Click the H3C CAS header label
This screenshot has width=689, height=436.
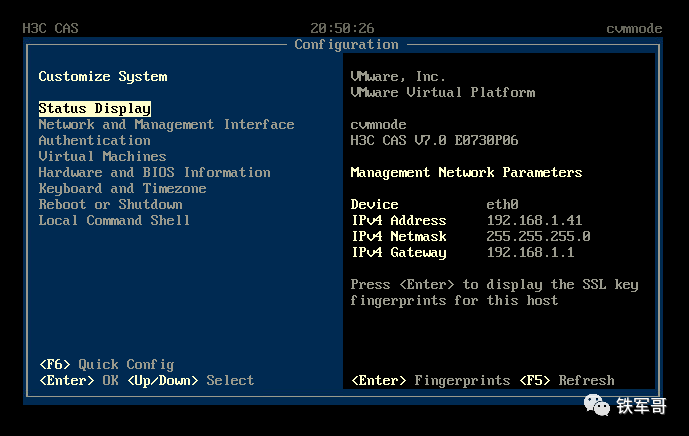pyautogui.click(x=51, y=29)
